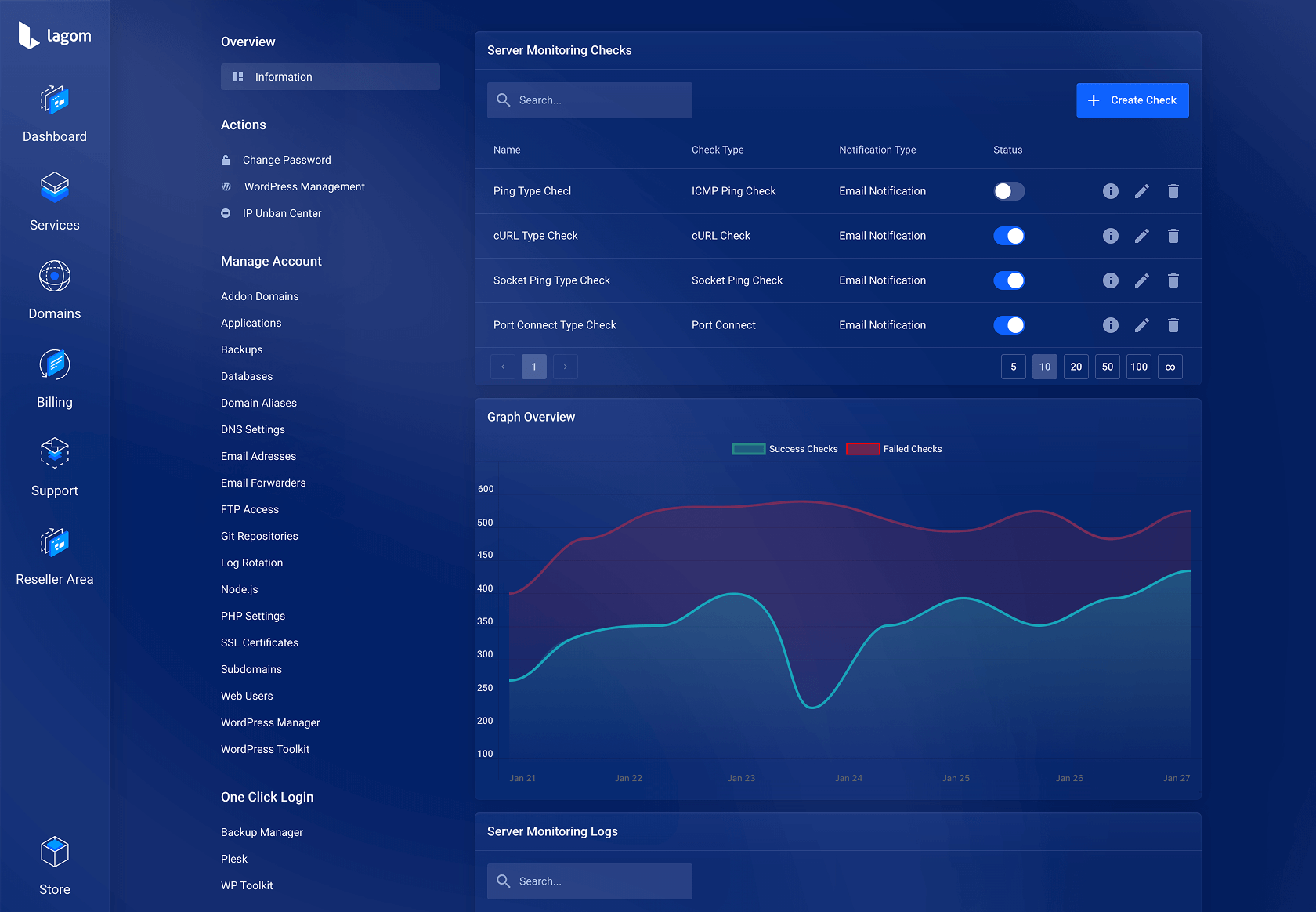Open Change Password action
Image resolution: width=1316 pixels, height=912 pixels.
point(287,160)
